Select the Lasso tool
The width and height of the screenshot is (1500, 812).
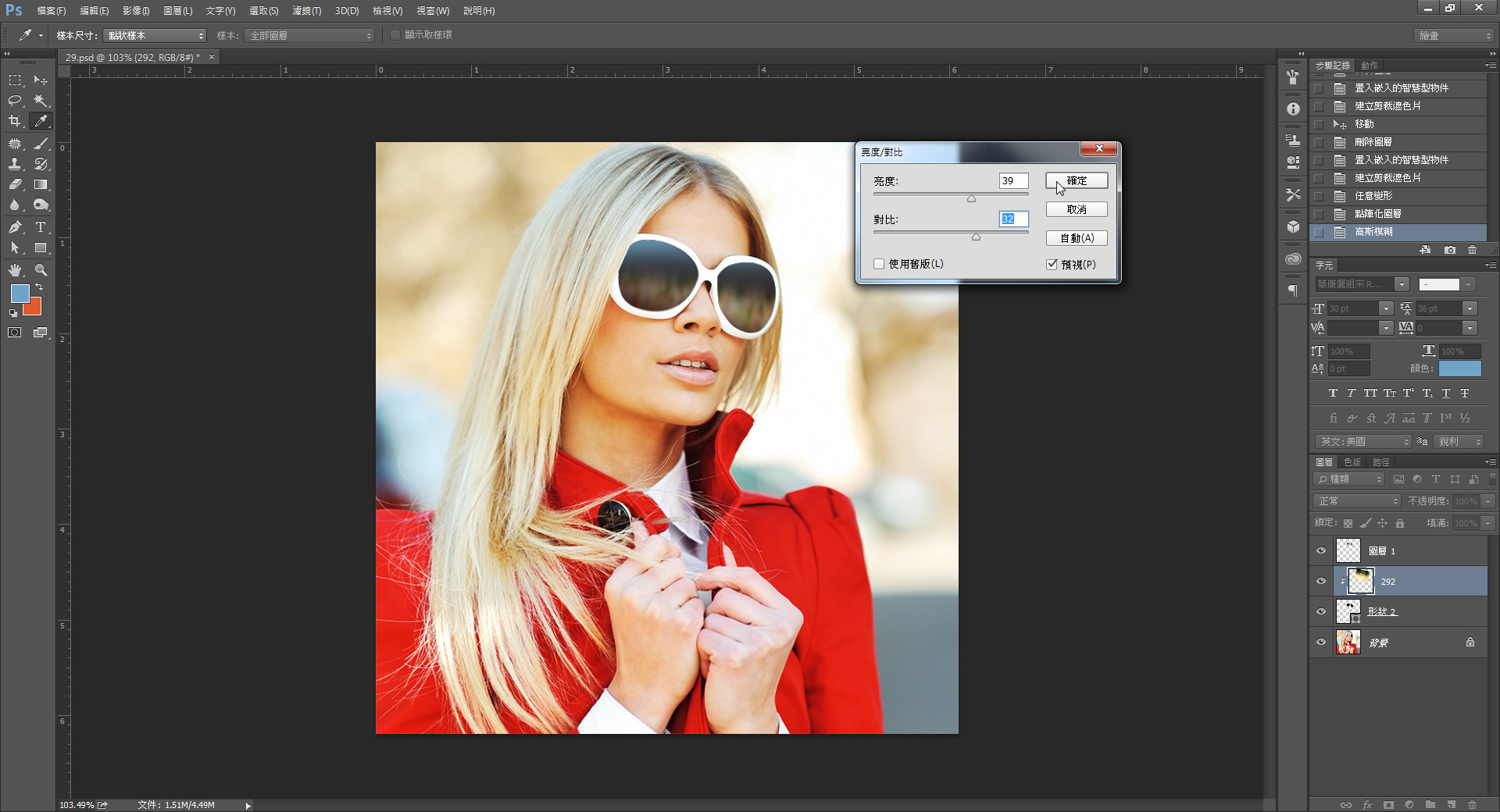(15, 101)
